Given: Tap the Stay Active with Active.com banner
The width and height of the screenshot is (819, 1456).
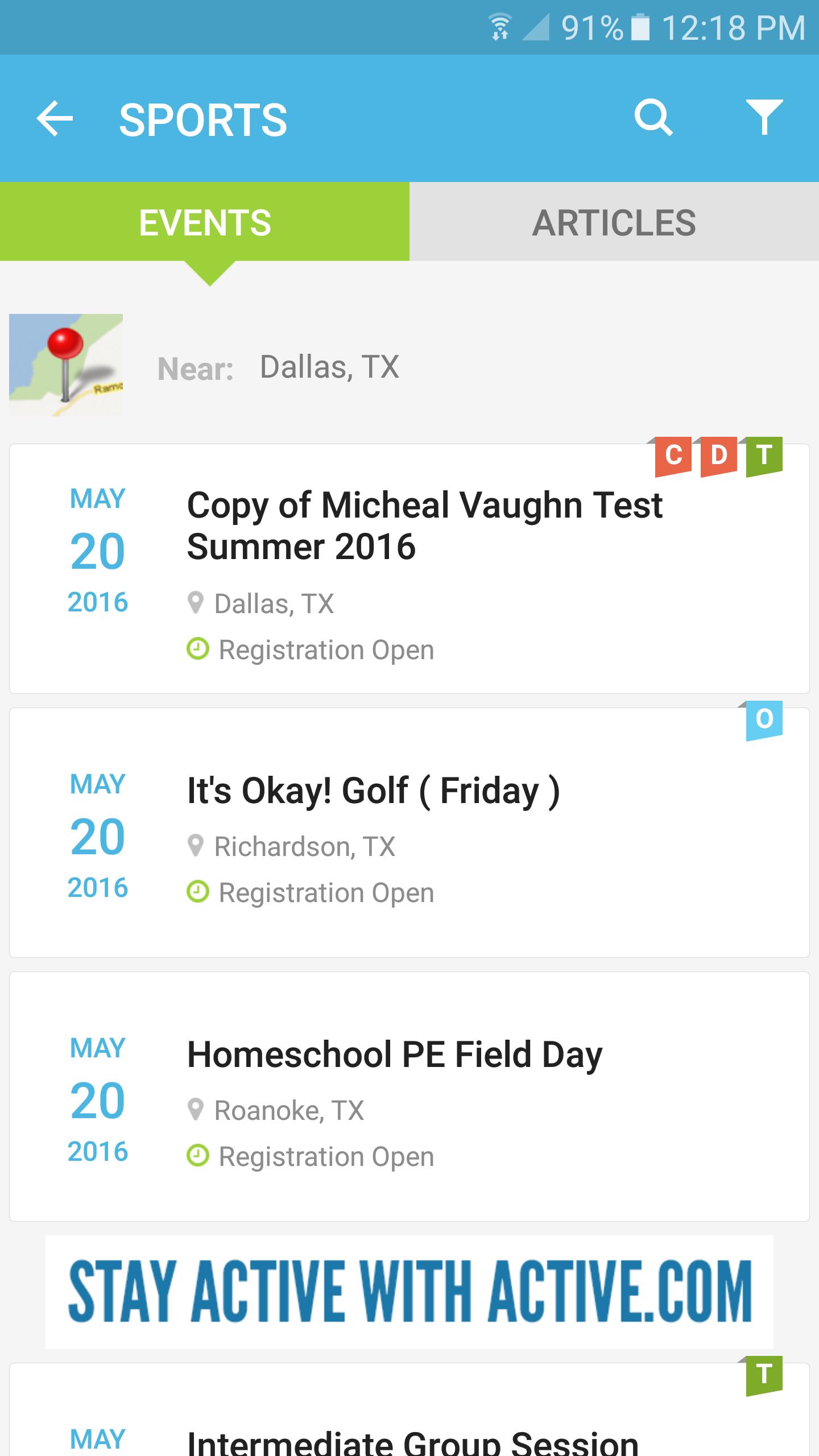Looking at the screenshot, I should (409, 1292).
